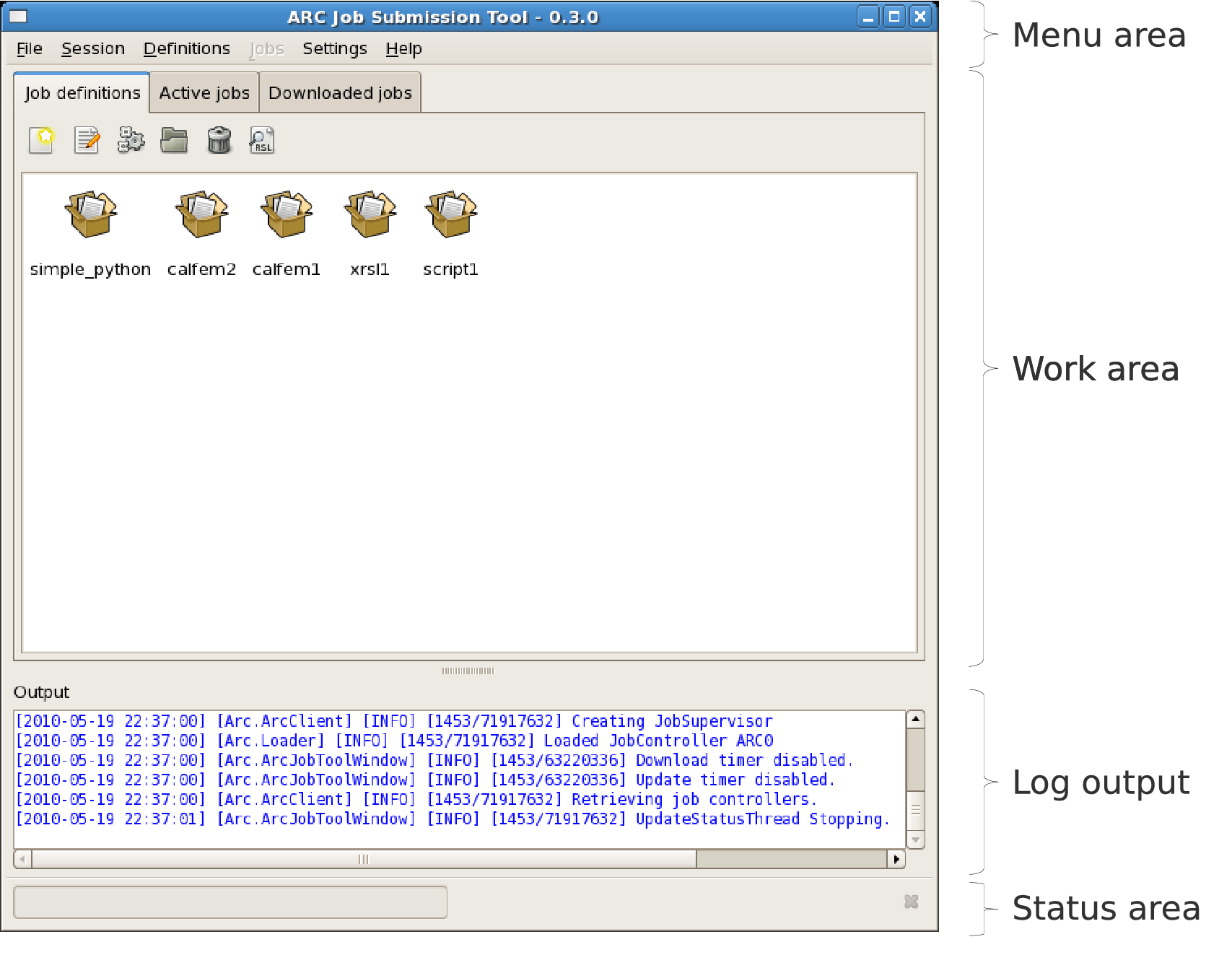Click the greyed-out Jobs menu

click(266, 48)
